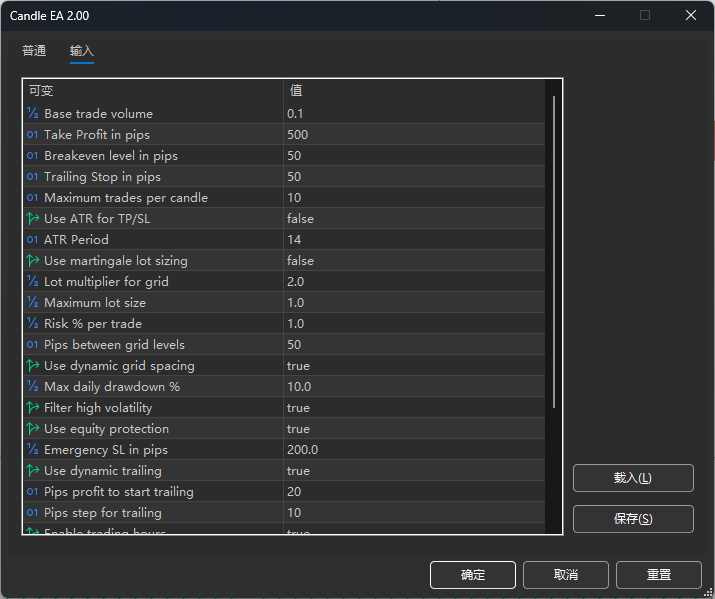Click the double-type icon beside Emergency SL in pips
Image resolution: width=715 pixels, height=599 pixels.
33,450
